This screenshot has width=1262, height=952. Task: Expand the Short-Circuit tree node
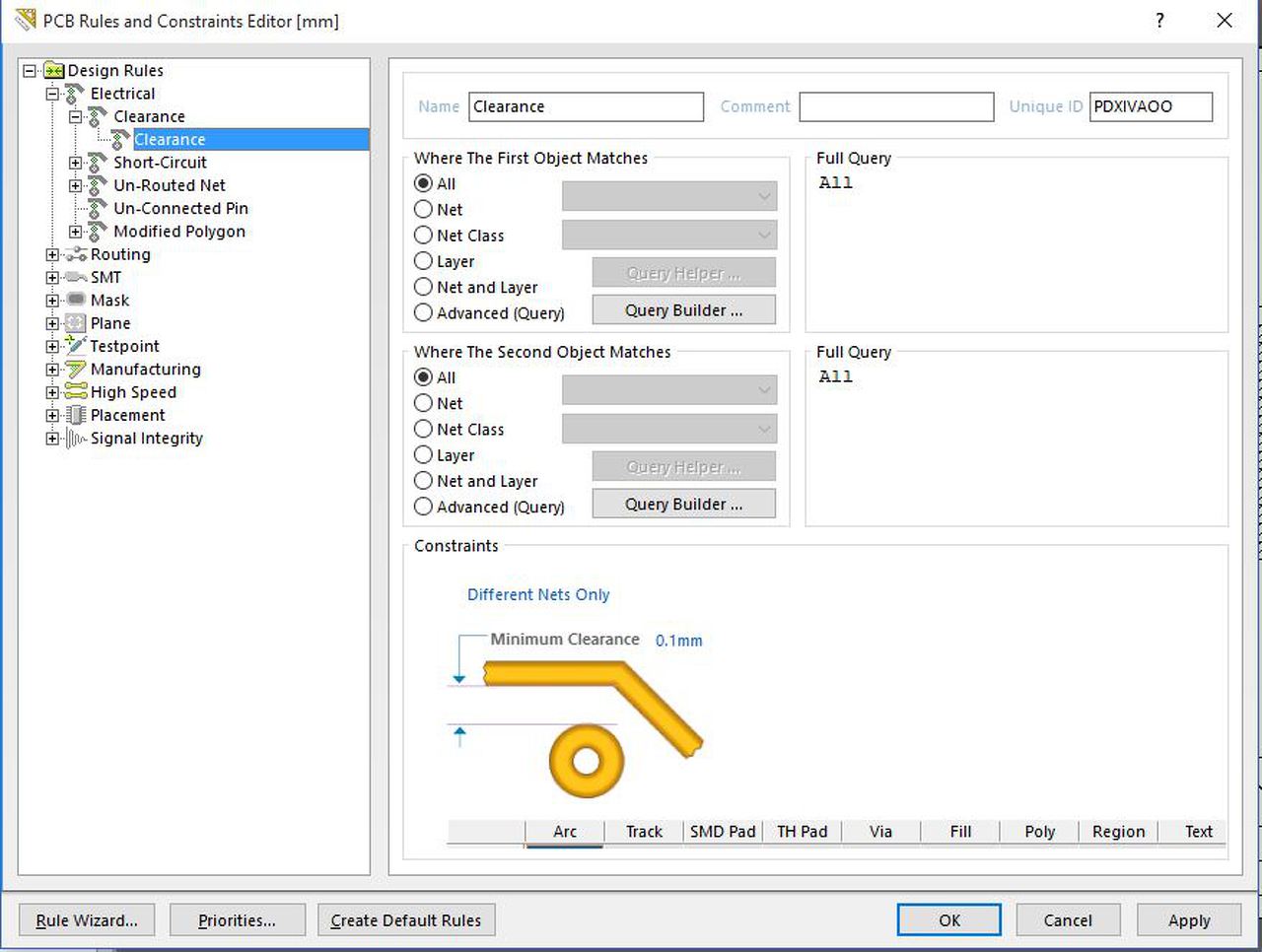coord(75,163)
